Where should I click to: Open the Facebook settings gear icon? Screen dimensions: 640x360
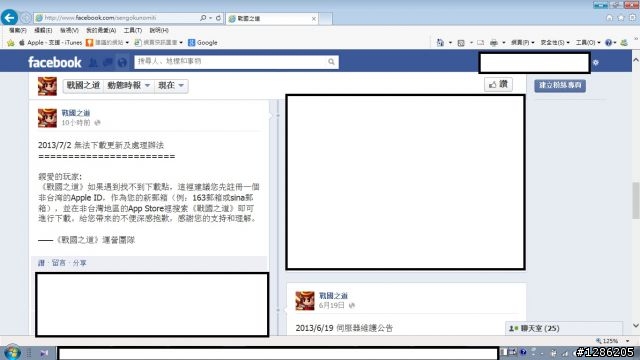point(596,62)
